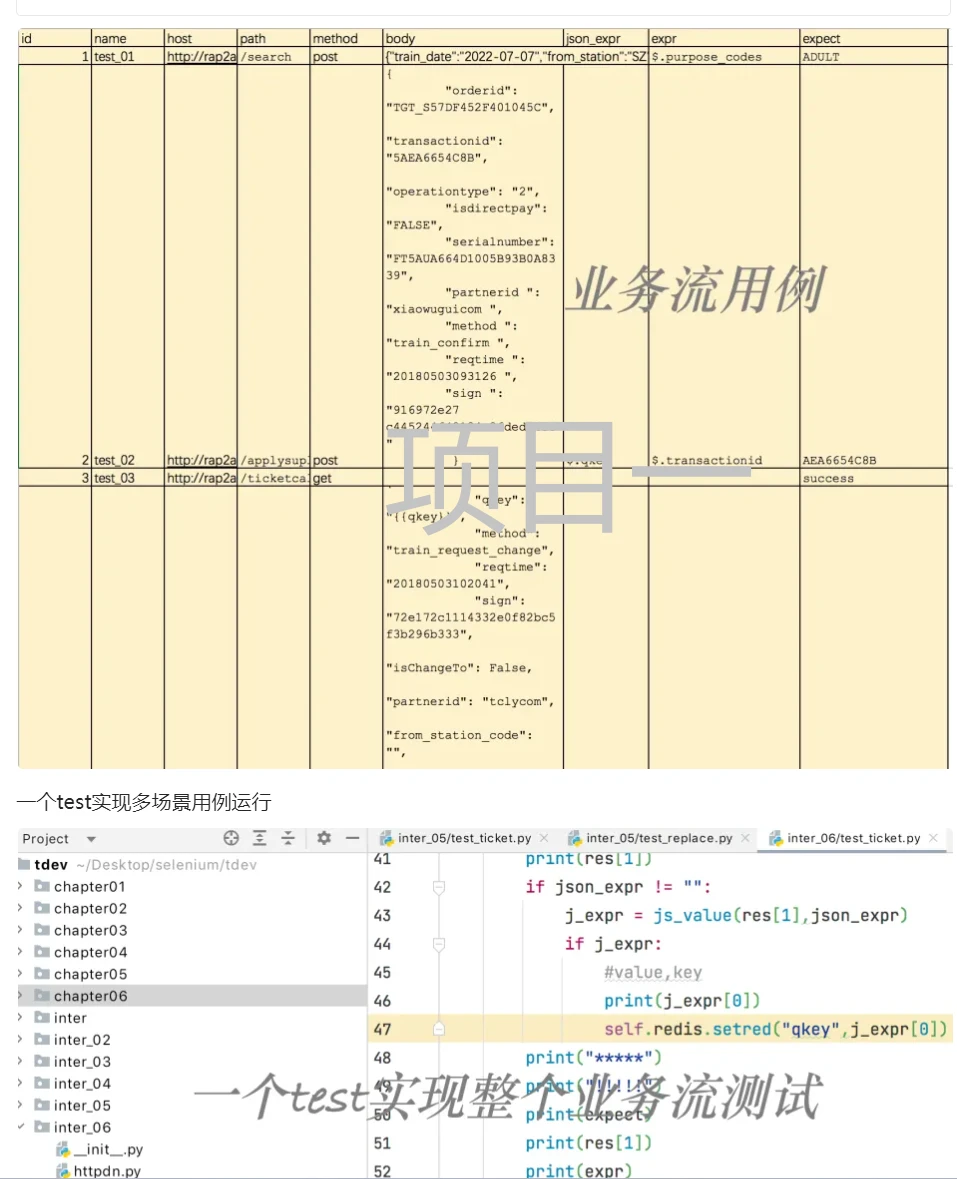This screenshot has width=957, height=1179.
Task: Open the Project view dropdown
Action: coord(91,839)
